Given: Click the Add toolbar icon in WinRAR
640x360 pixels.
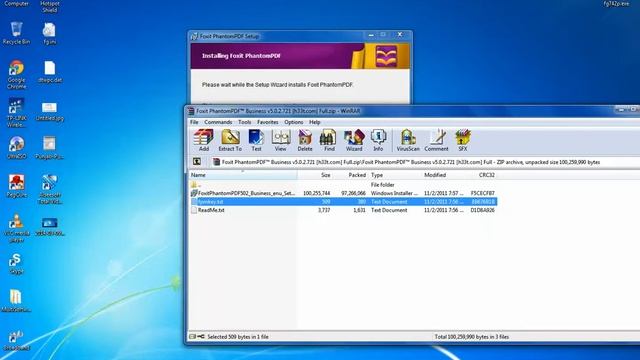Looking at the screenshot, I should pyautogui.click(x=204, y=140).
